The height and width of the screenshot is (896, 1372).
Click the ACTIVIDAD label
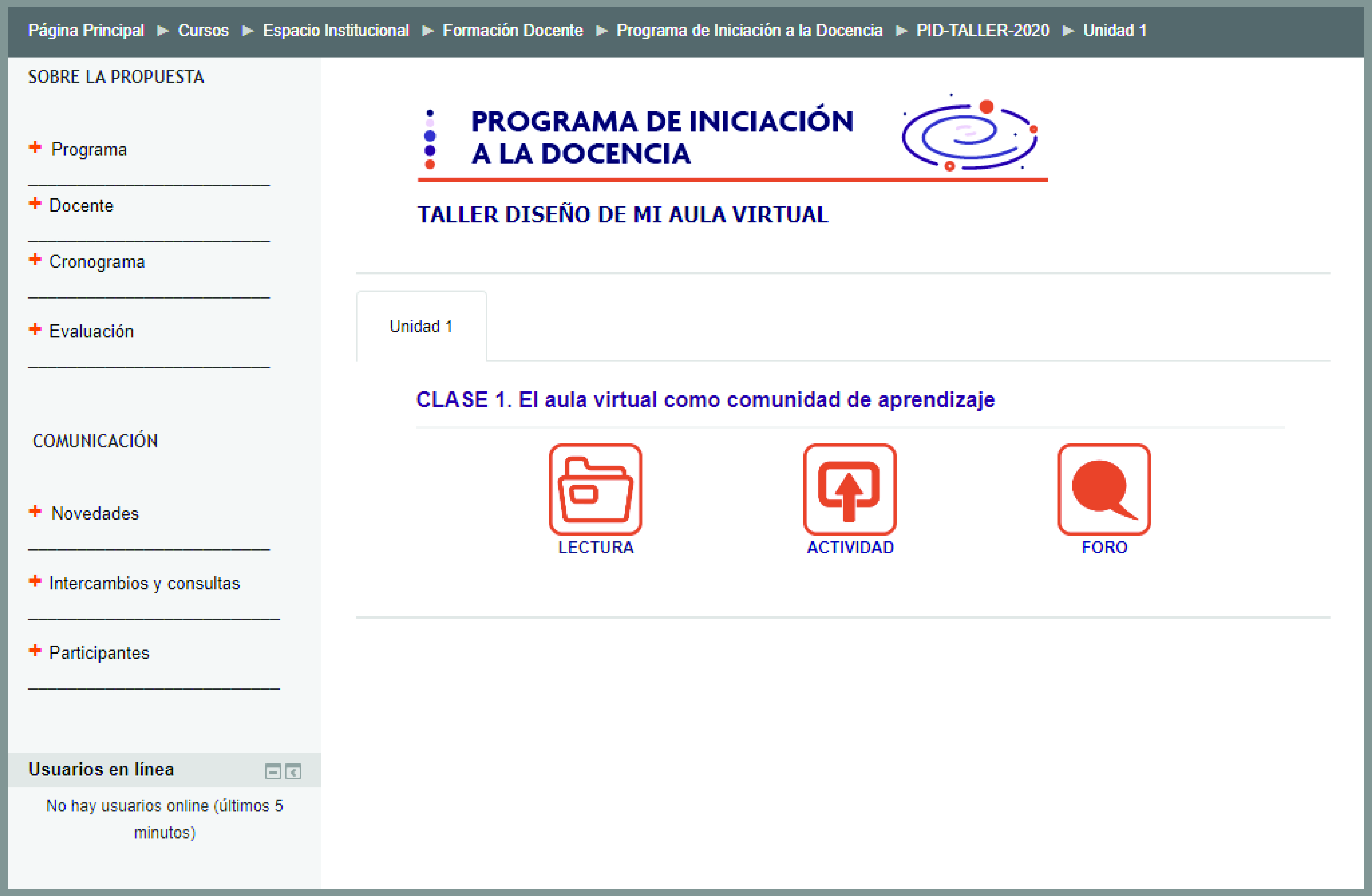850,547
